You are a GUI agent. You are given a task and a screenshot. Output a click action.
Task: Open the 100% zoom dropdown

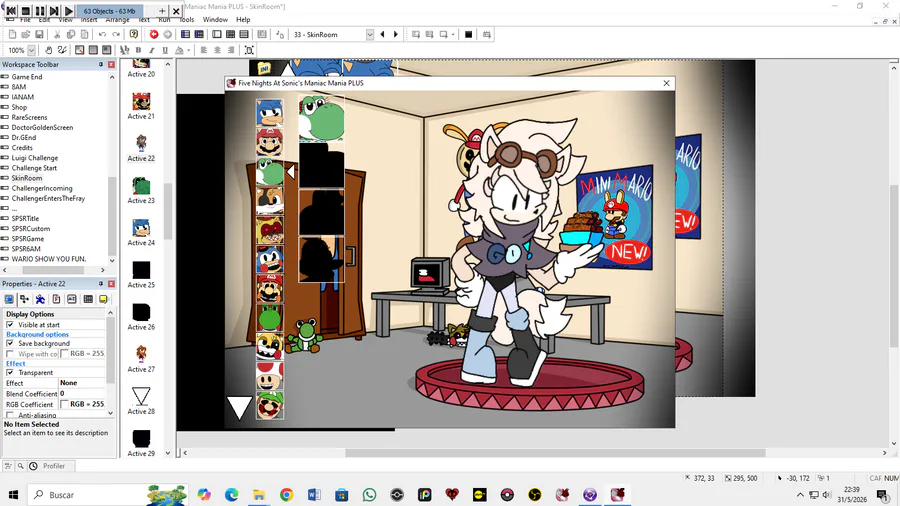[32, 50]
